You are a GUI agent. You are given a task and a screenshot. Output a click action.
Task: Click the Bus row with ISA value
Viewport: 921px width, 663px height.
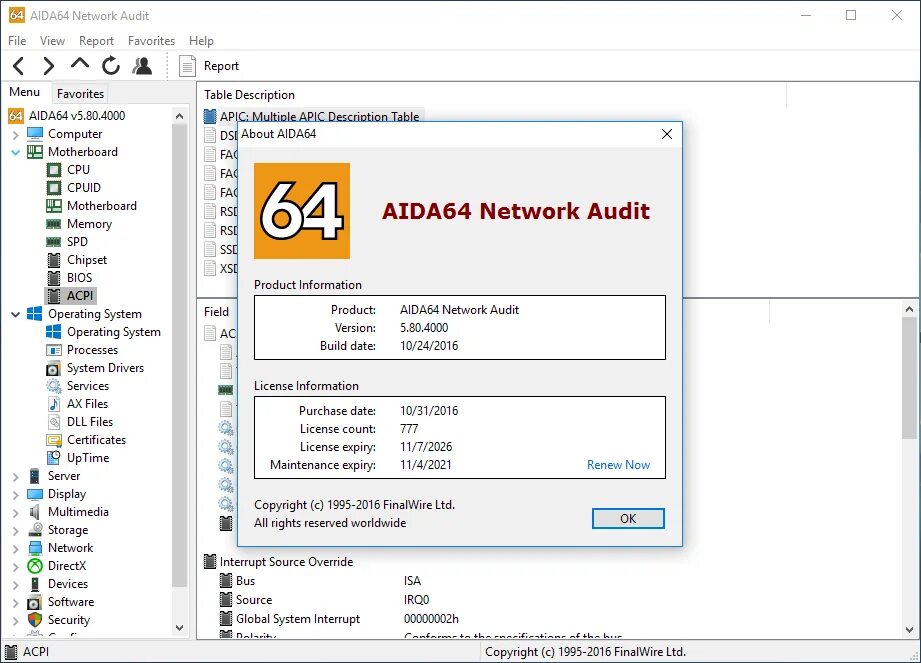coord(320,581)
